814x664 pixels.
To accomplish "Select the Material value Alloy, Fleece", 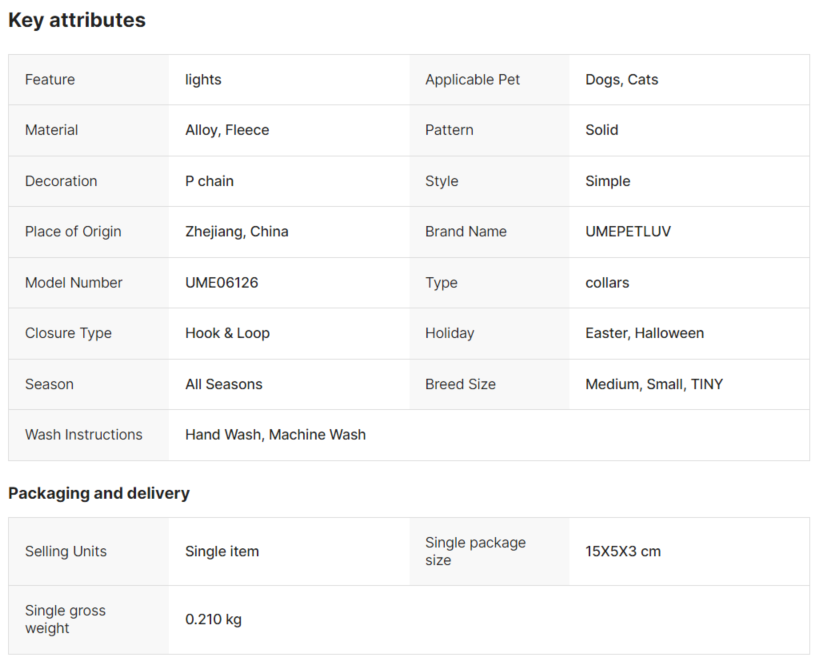I will 227,130.
